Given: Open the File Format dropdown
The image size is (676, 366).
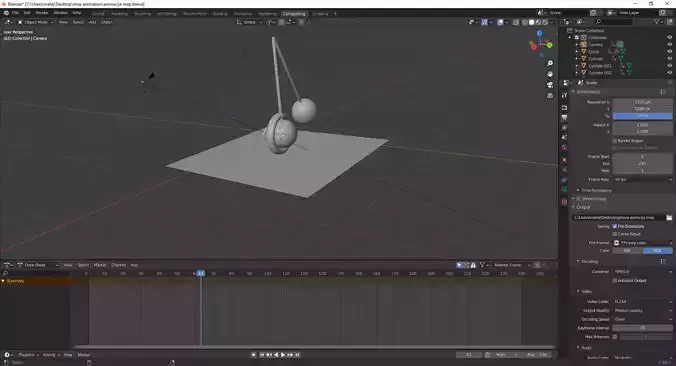Looking at the screenshot, I should 642,243.
